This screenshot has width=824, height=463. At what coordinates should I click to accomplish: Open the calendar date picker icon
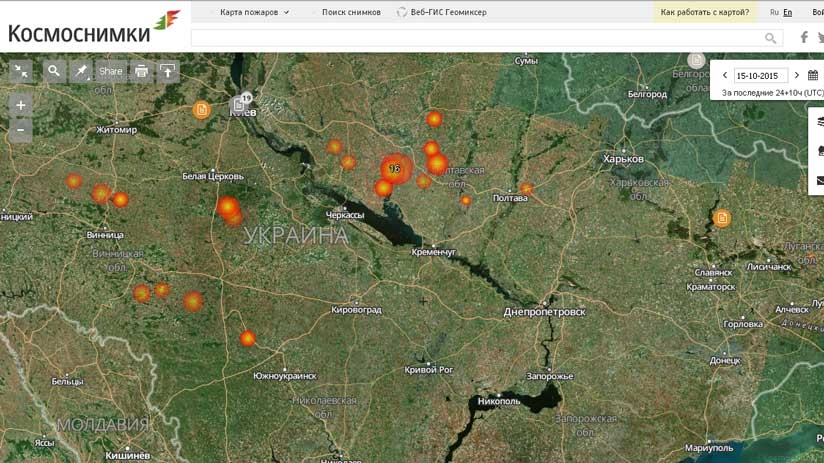click(x=813, y=75)
